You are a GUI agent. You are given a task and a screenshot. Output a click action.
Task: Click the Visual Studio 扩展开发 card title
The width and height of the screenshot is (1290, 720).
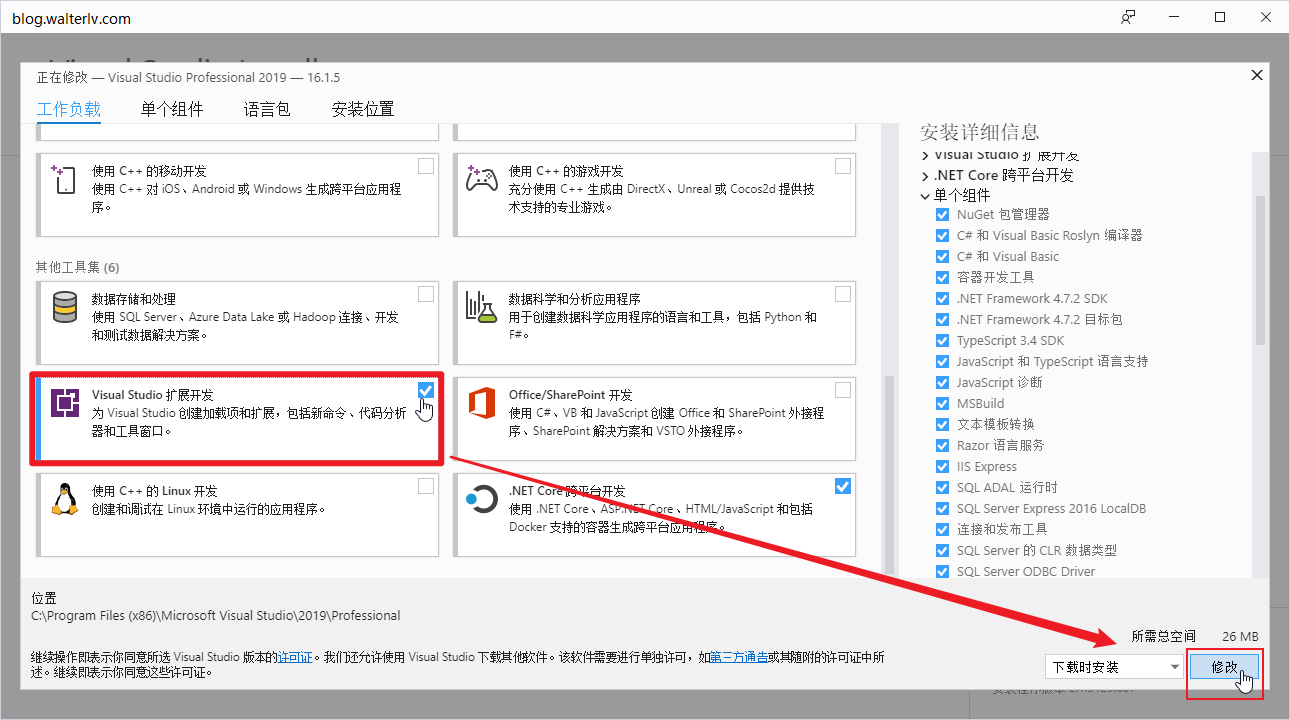click(153, 396)
